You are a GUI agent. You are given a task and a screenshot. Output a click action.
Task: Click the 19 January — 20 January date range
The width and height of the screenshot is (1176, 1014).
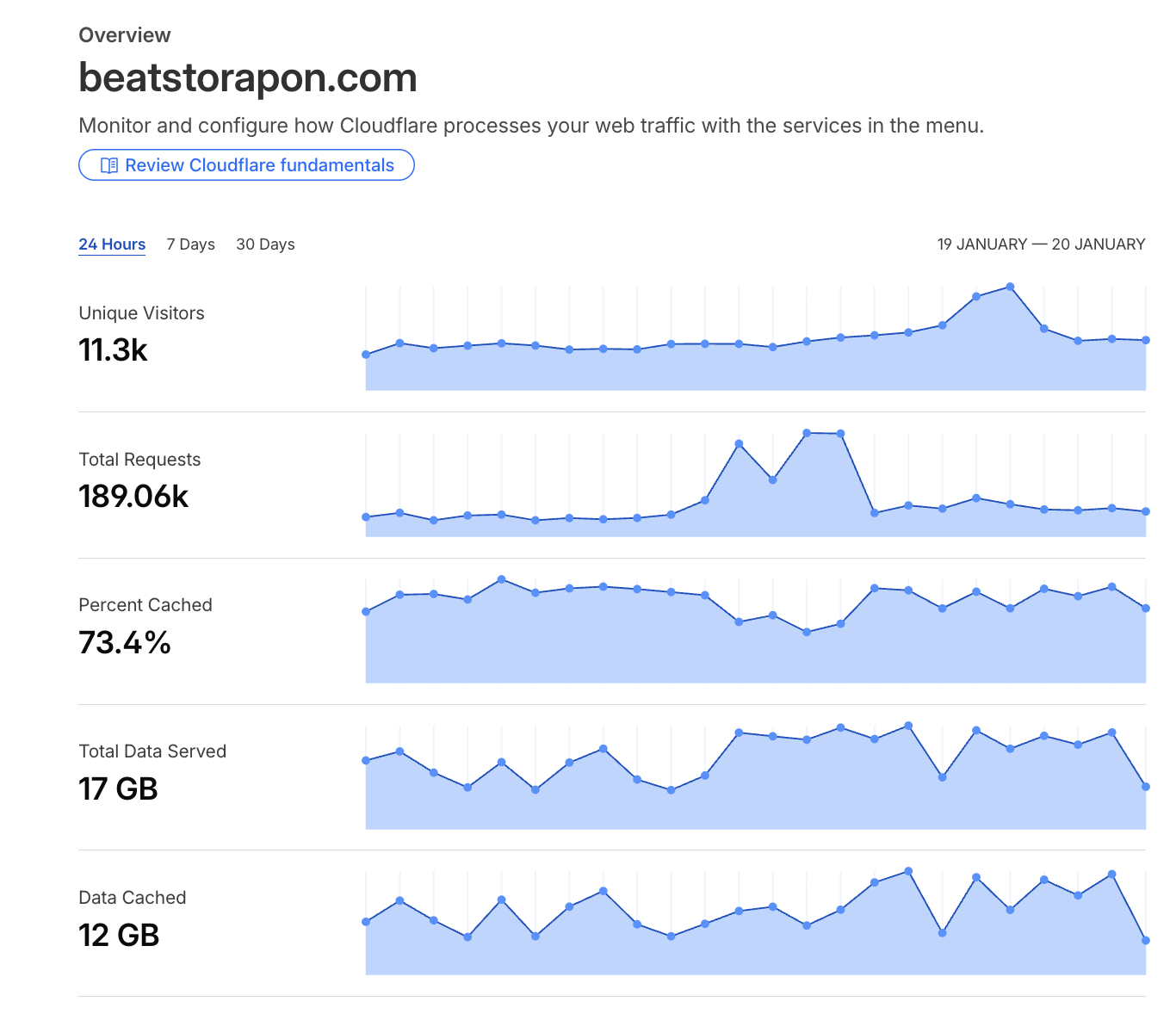[x=1041, y=244]
